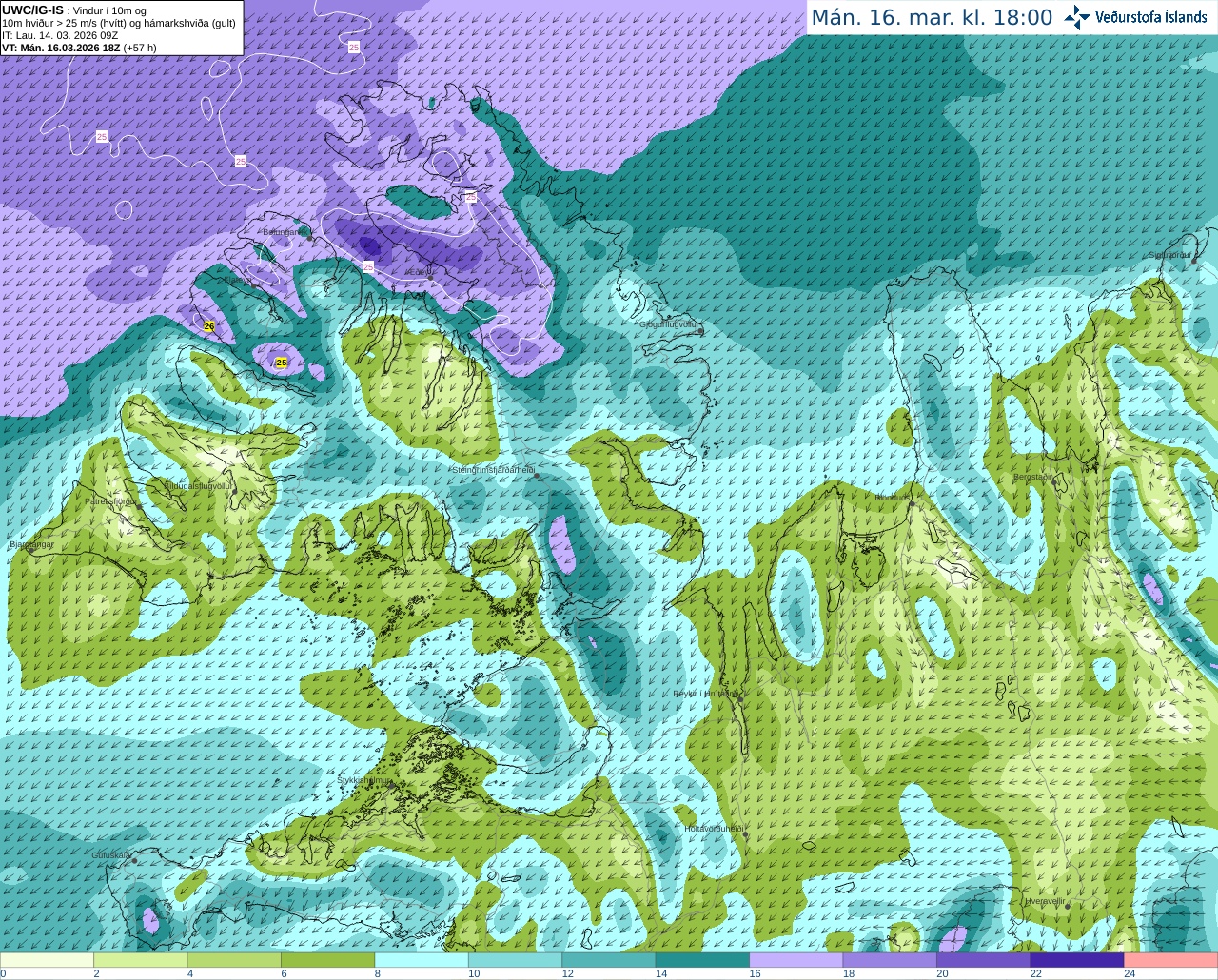Click the Blönduós station label
This screenshot has height=980, width=1218.
coord(894,497)
